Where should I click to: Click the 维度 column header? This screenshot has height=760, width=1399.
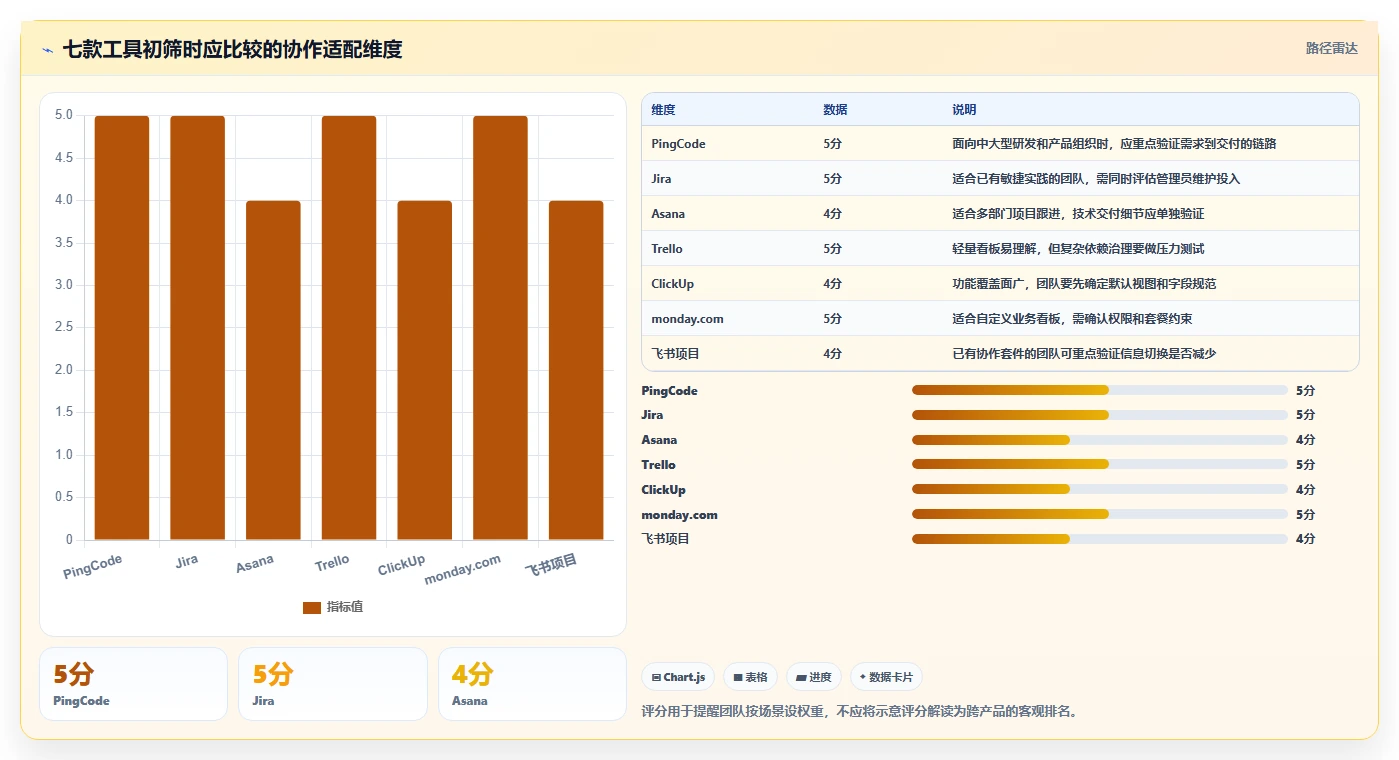point(663,110)
